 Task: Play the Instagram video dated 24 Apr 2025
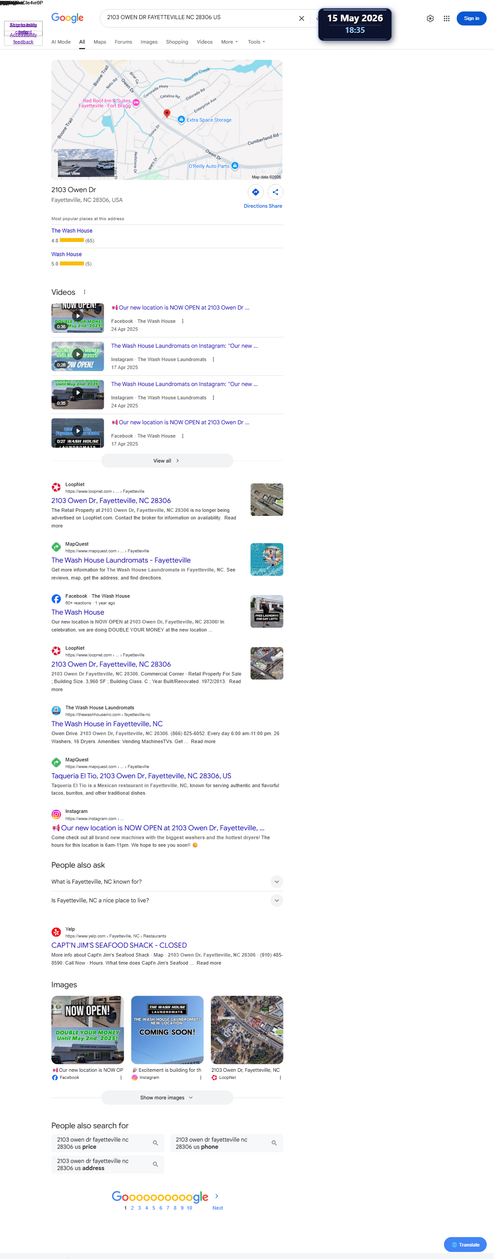coord(77,394)
